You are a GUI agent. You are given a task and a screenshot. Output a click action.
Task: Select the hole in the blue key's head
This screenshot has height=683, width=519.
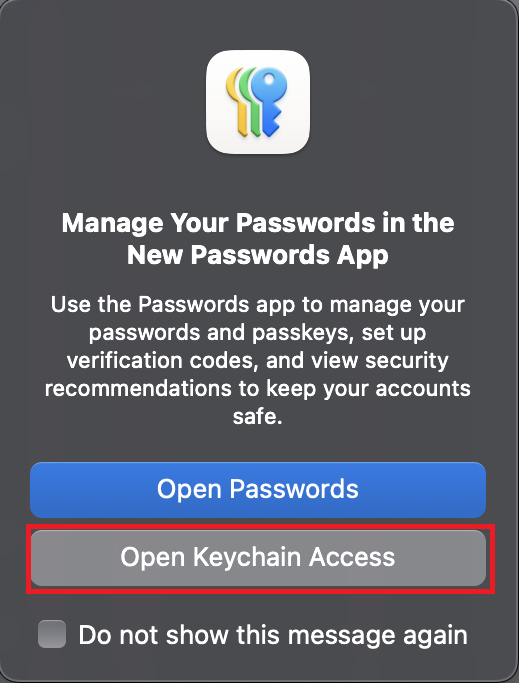[x=269, y=80]
